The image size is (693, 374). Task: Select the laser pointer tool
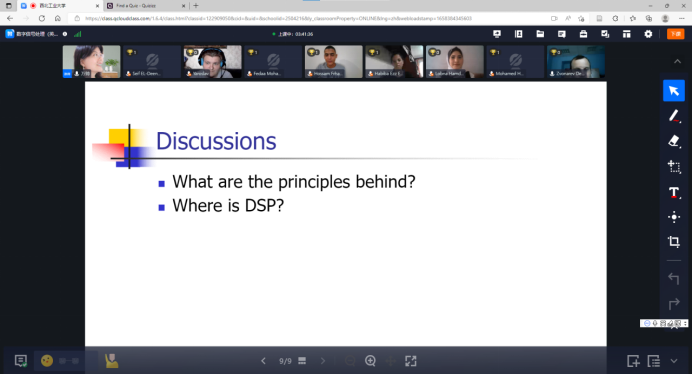tap(674, 217)
